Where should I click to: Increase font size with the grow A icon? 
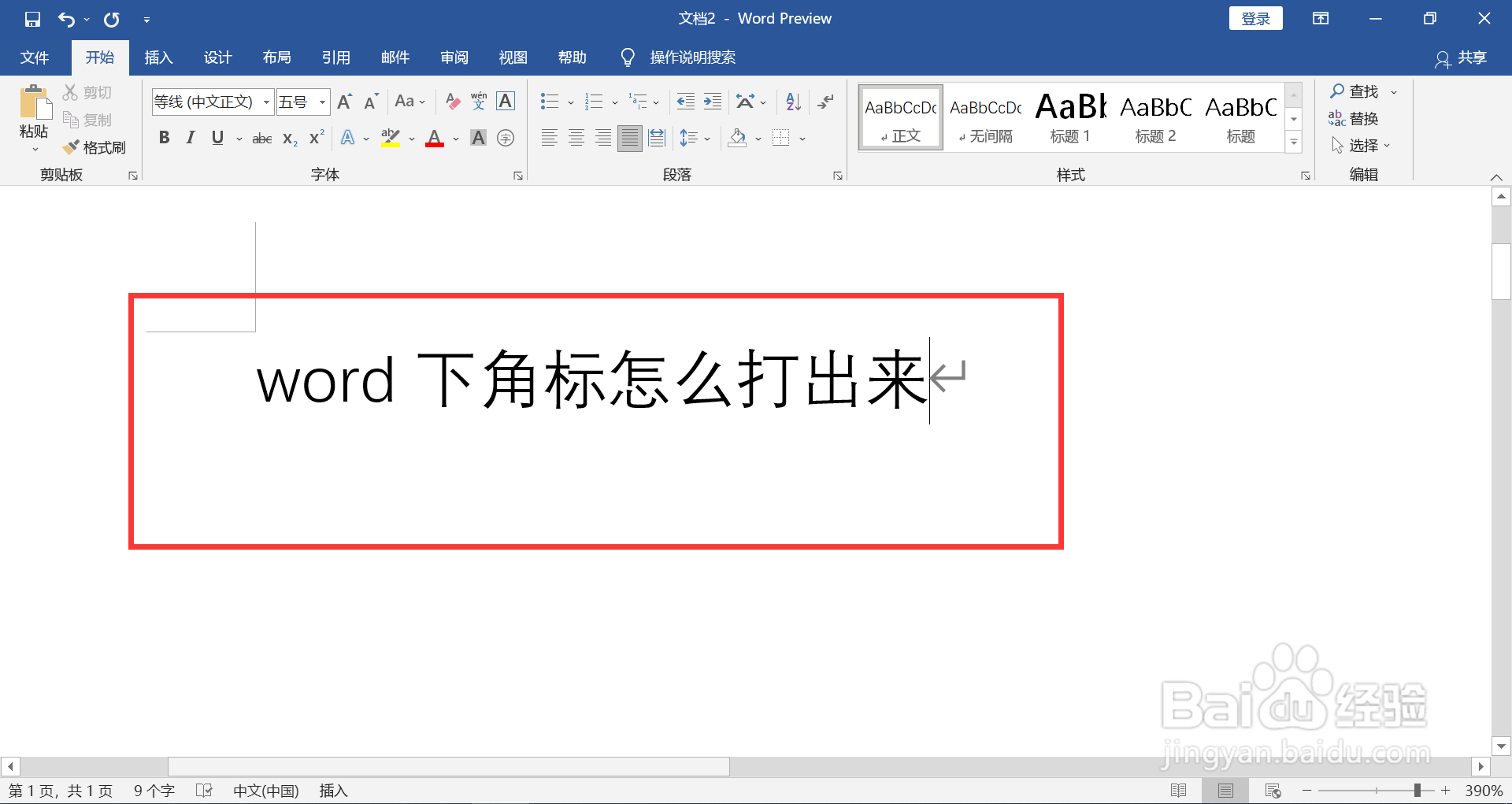345,102
